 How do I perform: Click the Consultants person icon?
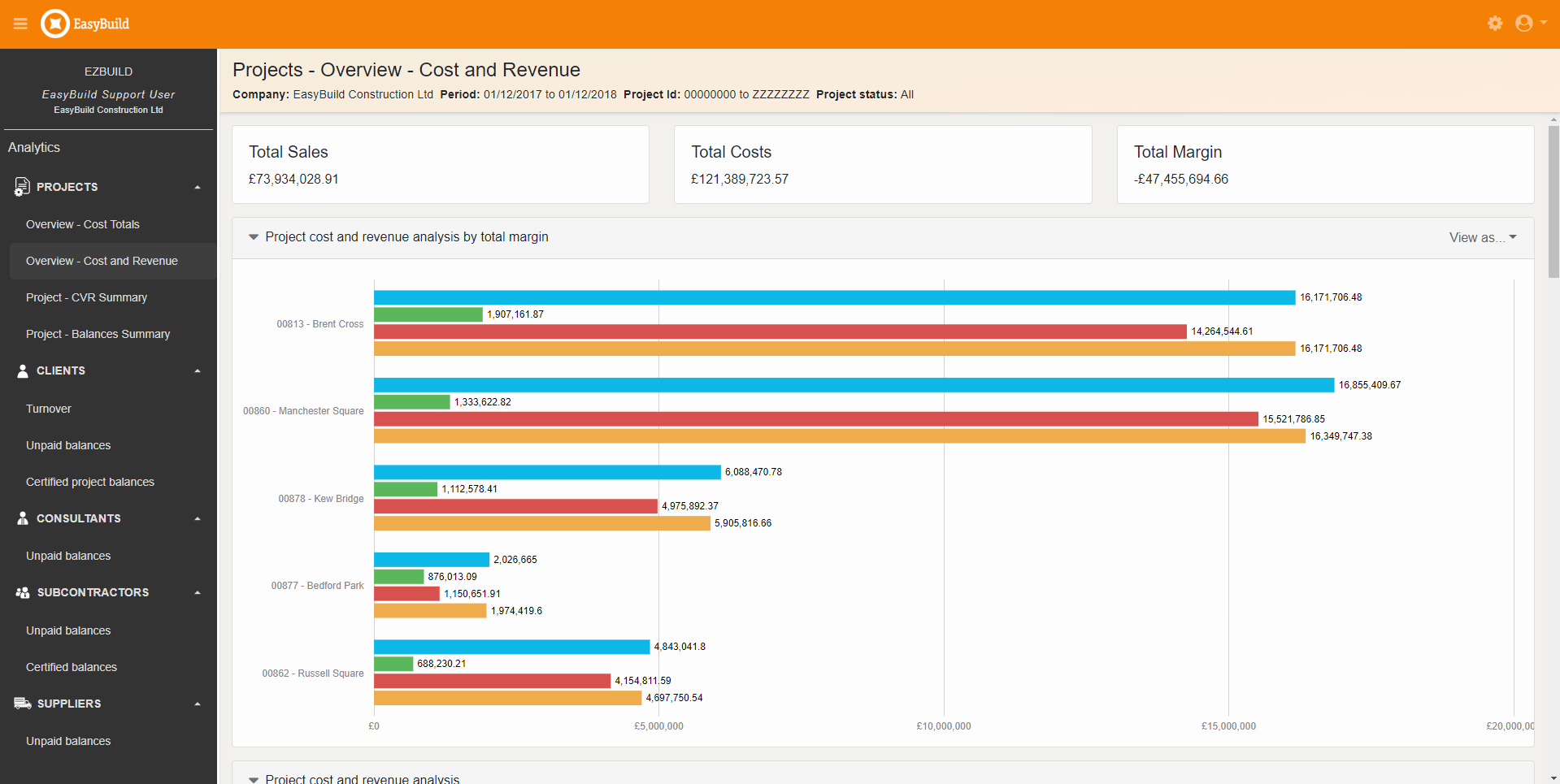[x=22, y=518]
